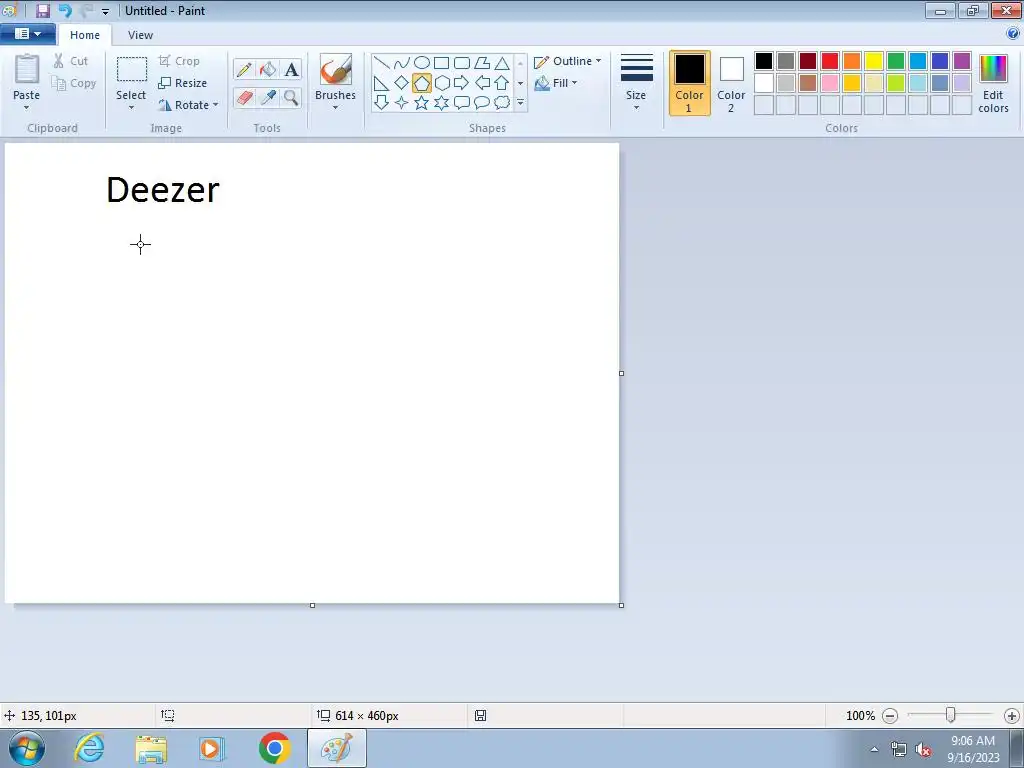This screenshot has height=768, width=1024.
Task: Open the Customize Quick Access Toolbar arrow
Action: [105, 11]
